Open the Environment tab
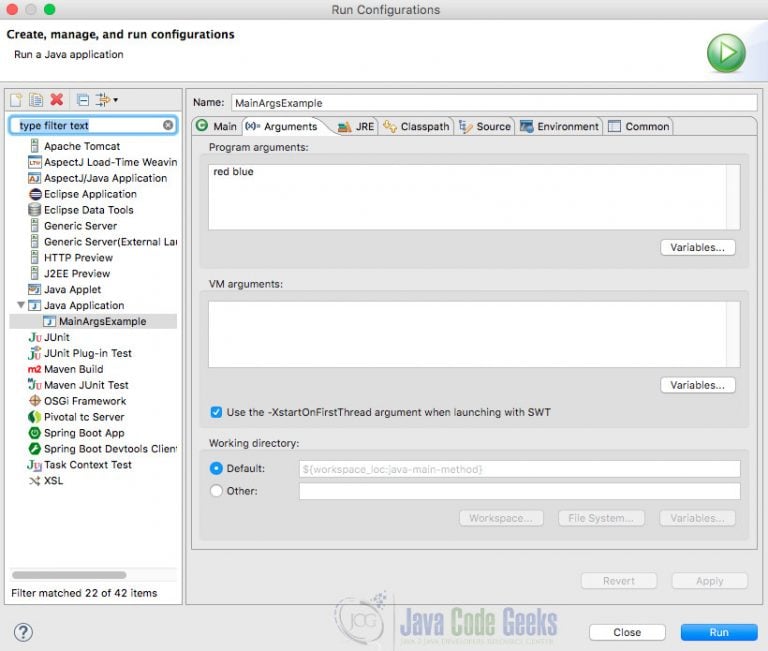The height and width of the screenshot is (651, 768). tap(559, 126)
